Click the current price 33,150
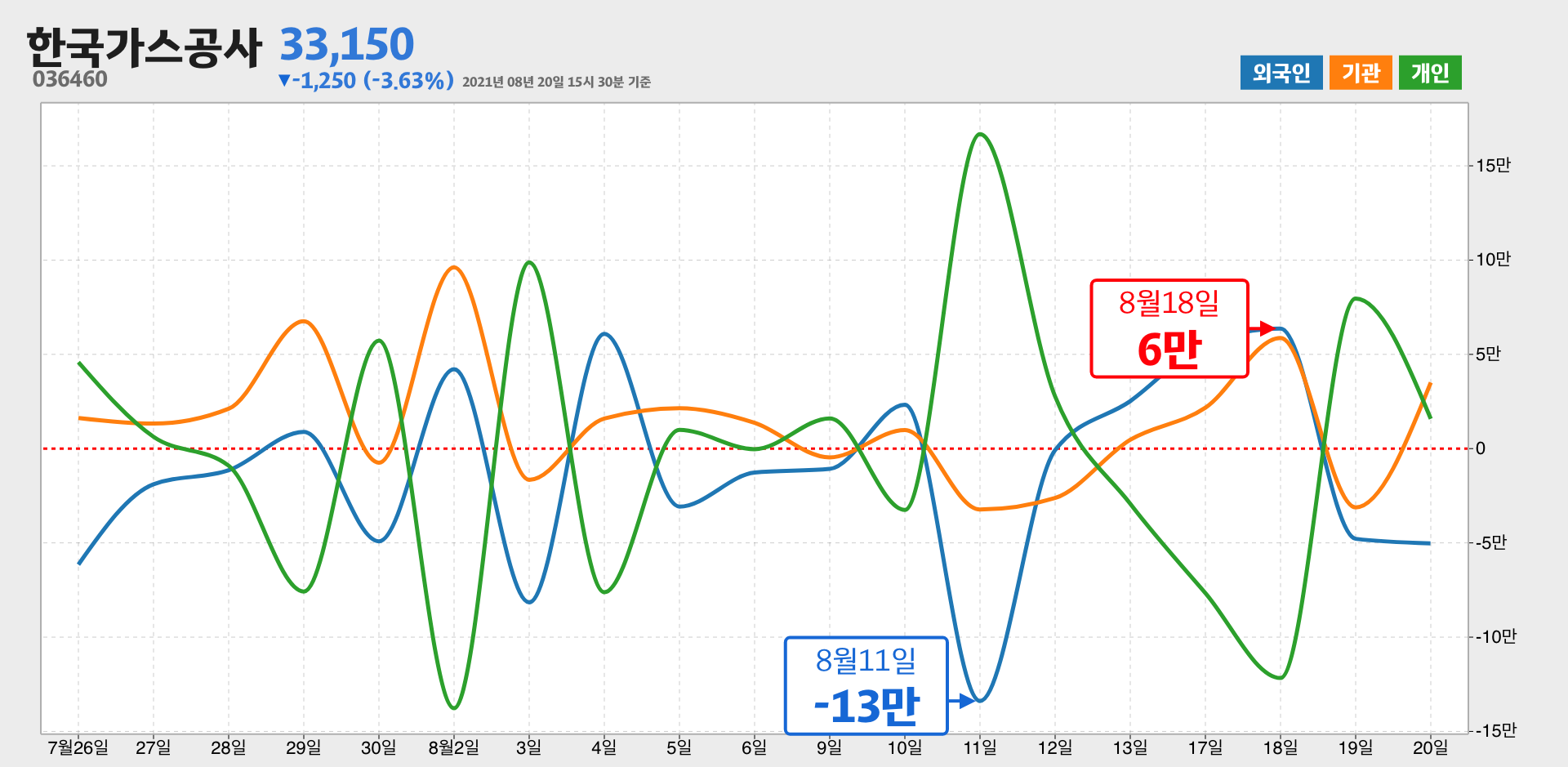The width and height of the screenshot is (1568, 767). (347, 44)
